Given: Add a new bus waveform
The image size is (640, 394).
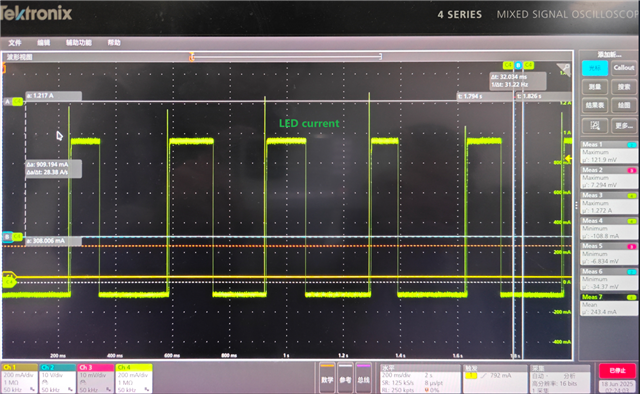Looking at the screenshot, I should click(x=363, y=378).
